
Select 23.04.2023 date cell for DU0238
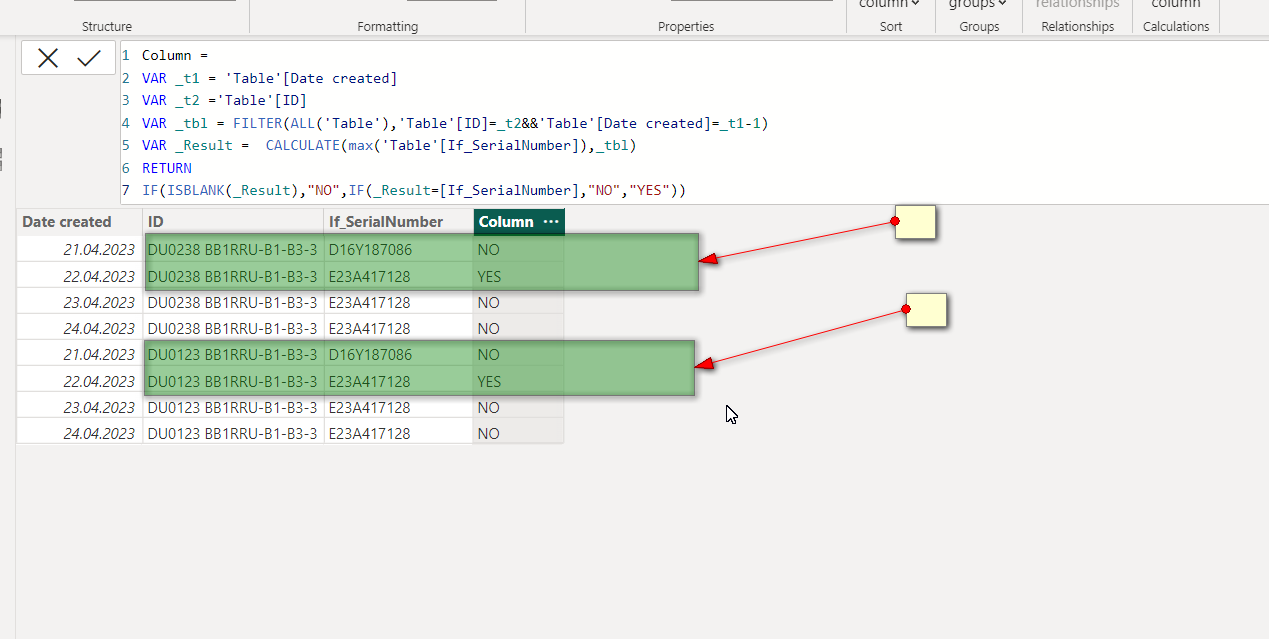click(79, 302)
